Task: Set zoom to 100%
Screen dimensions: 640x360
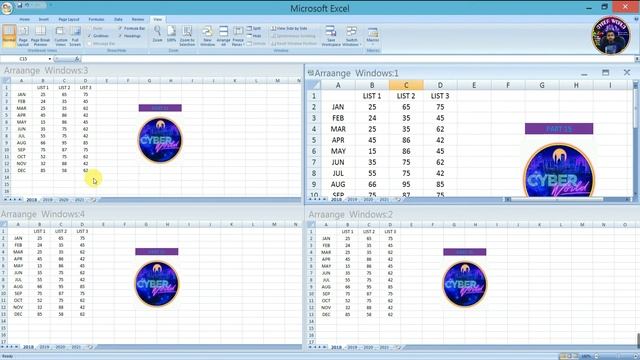Action: pyautogui.click(x=171, y=34)
